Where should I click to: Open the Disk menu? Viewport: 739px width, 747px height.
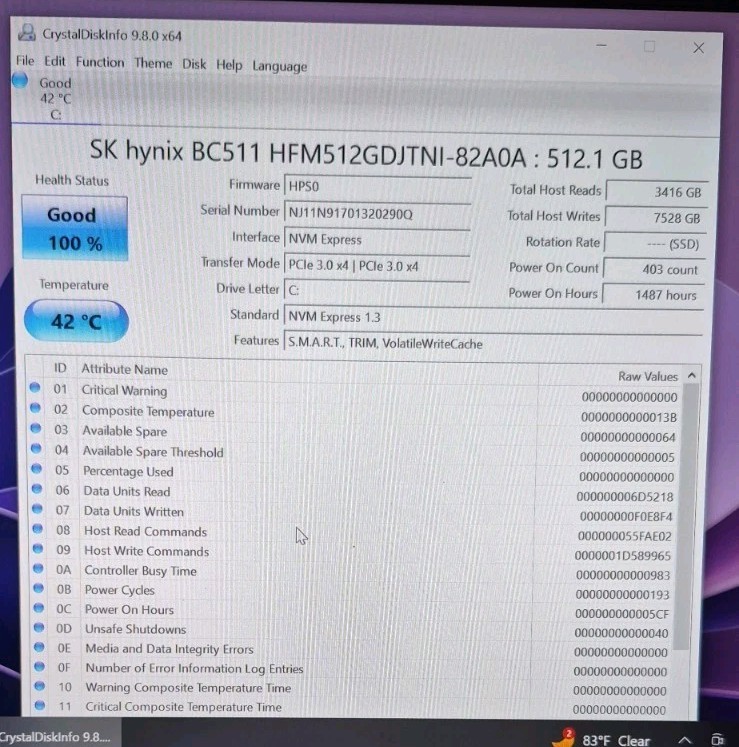[x=194, y=64]
